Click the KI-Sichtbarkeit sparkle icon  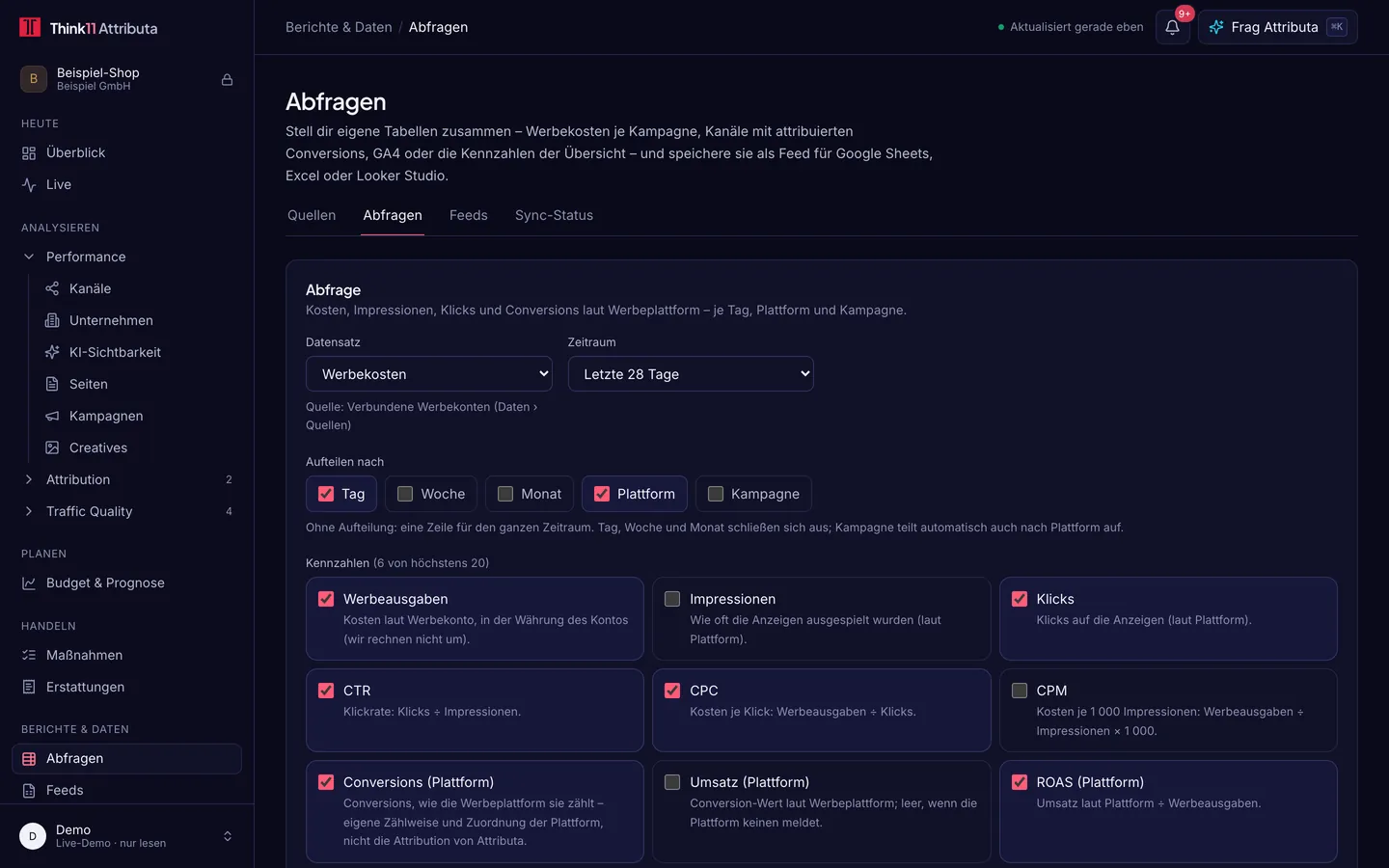(x=52, y=352)
